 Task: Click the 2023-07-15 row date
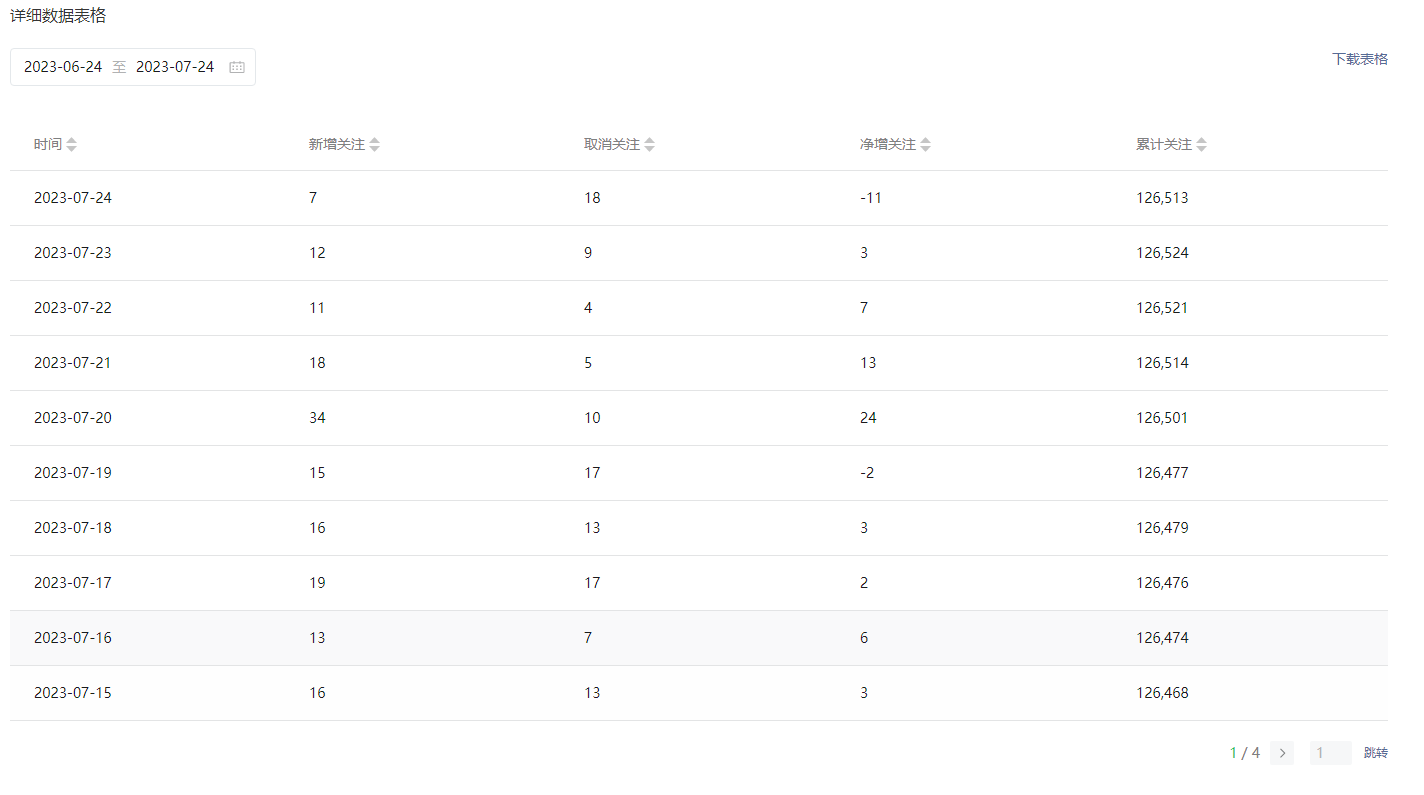pyautogui.click(x=73, y=693)
